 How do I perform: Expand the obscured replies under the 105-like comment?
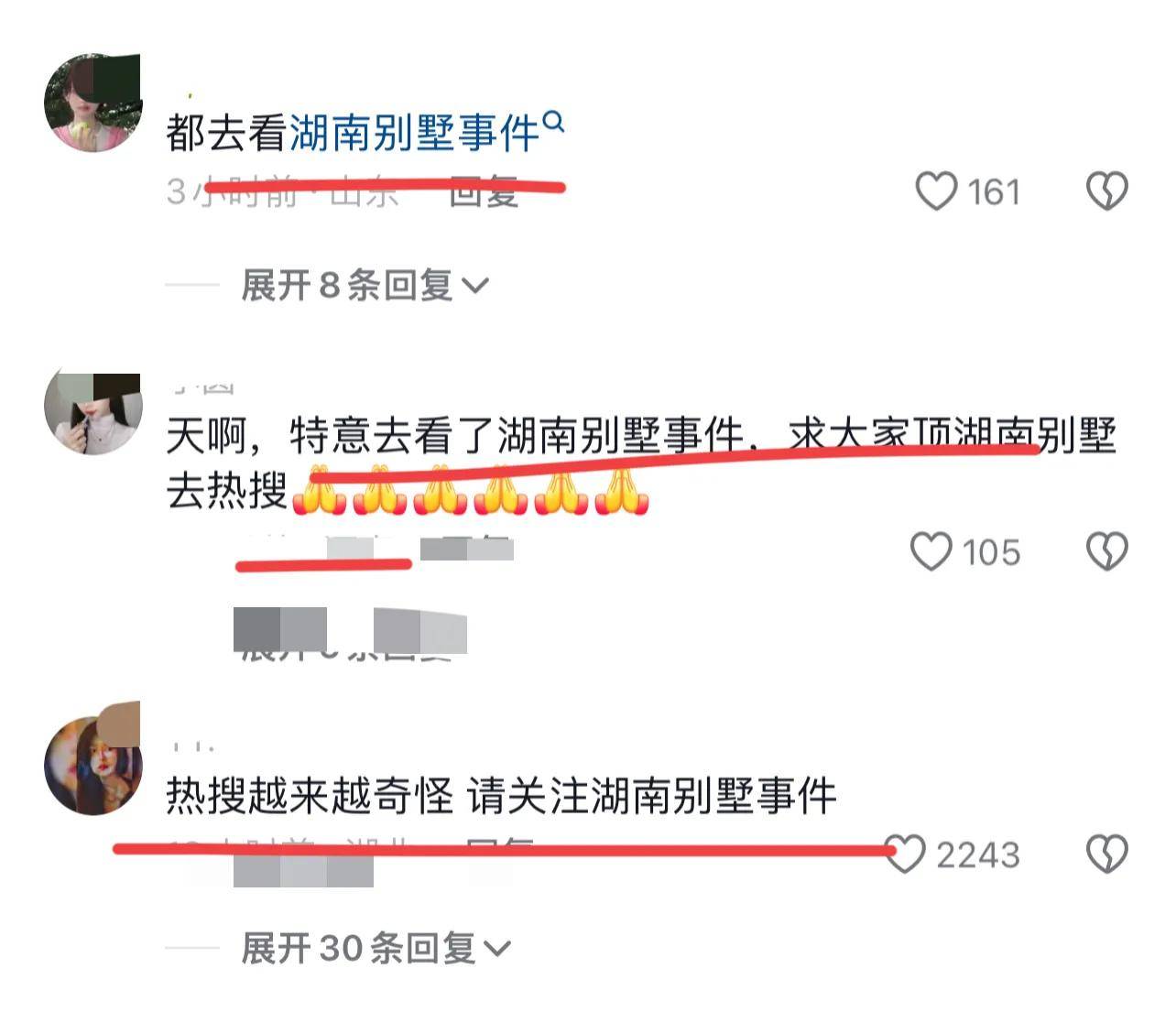pyautogui.click(x=350, y=634)
